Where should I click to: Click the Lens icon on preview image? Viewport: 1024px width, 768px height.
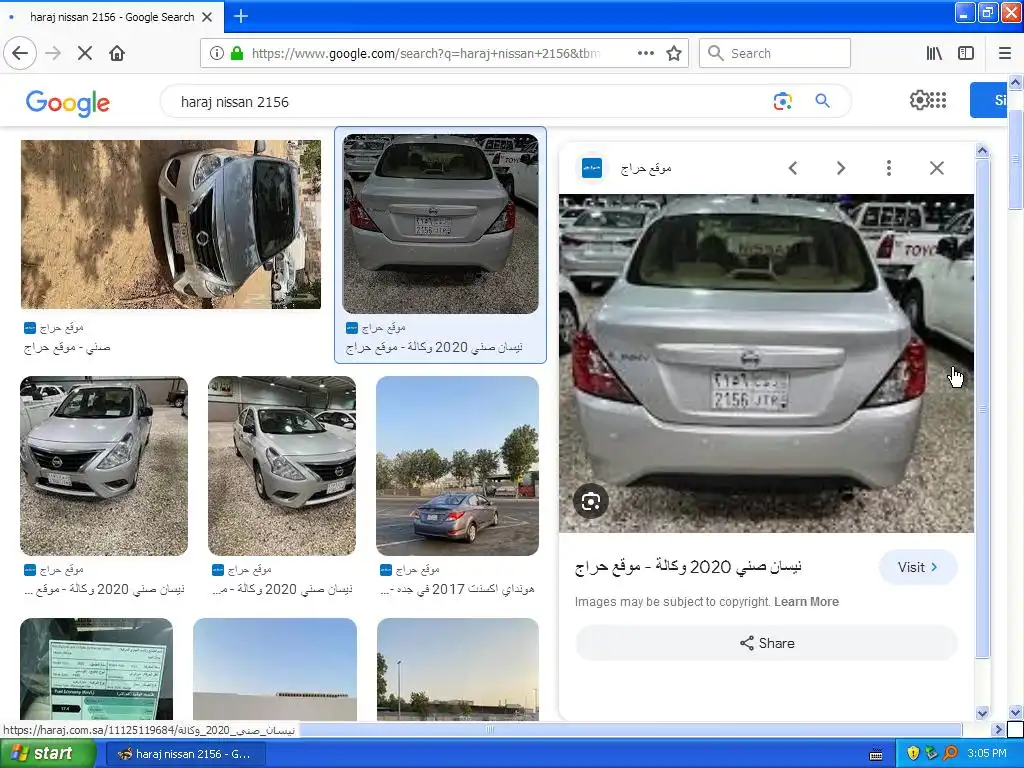pos(591,501)
